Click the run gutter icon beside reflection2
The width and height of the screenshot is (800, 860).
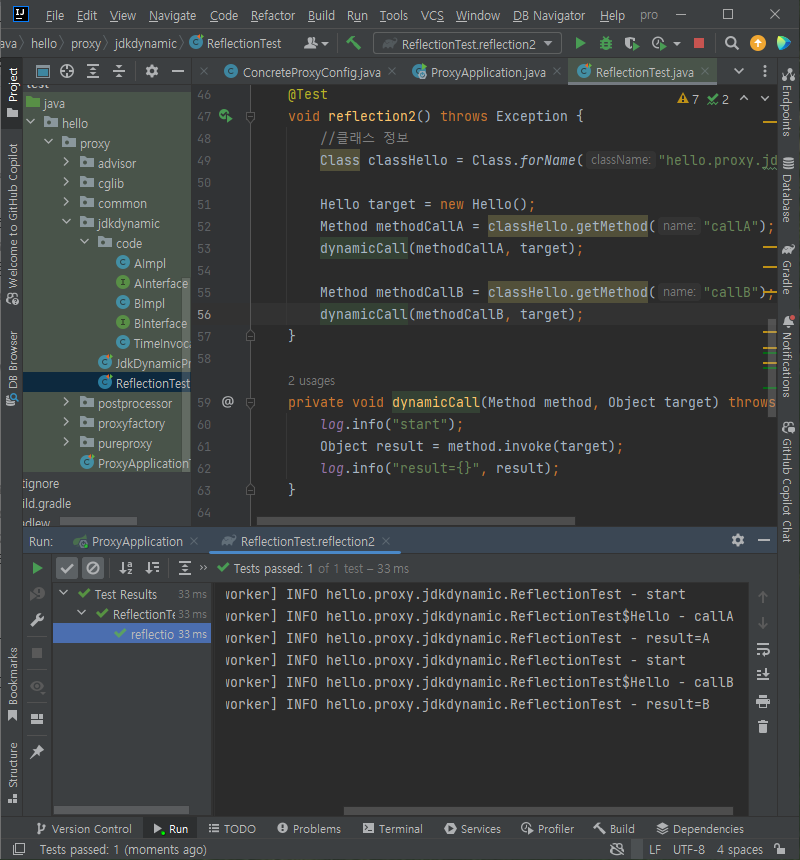226,117
